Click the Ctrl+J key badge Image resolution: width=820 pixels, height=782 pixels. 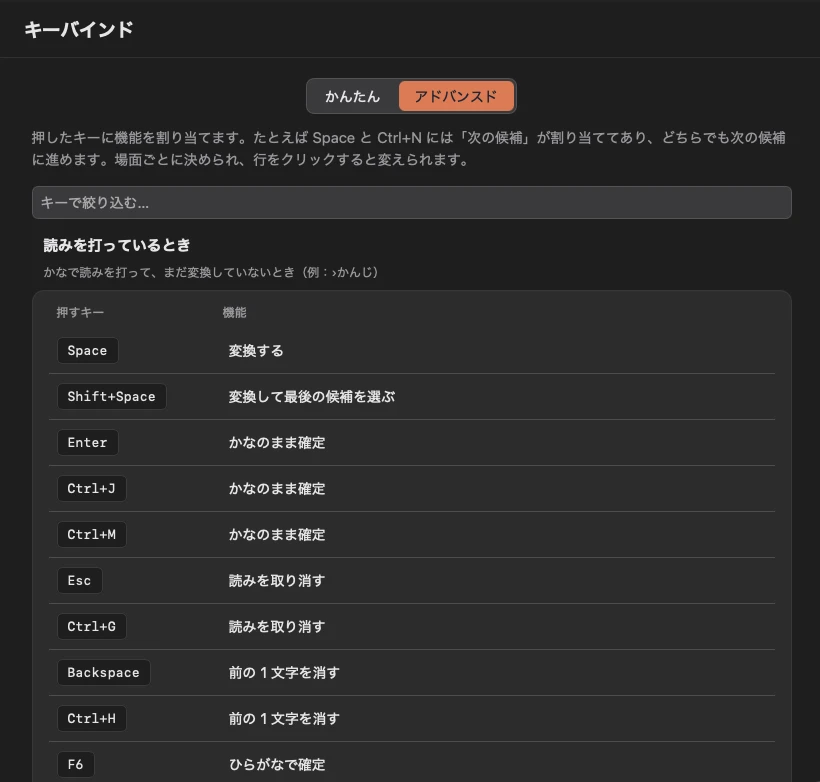click(92, 489)
